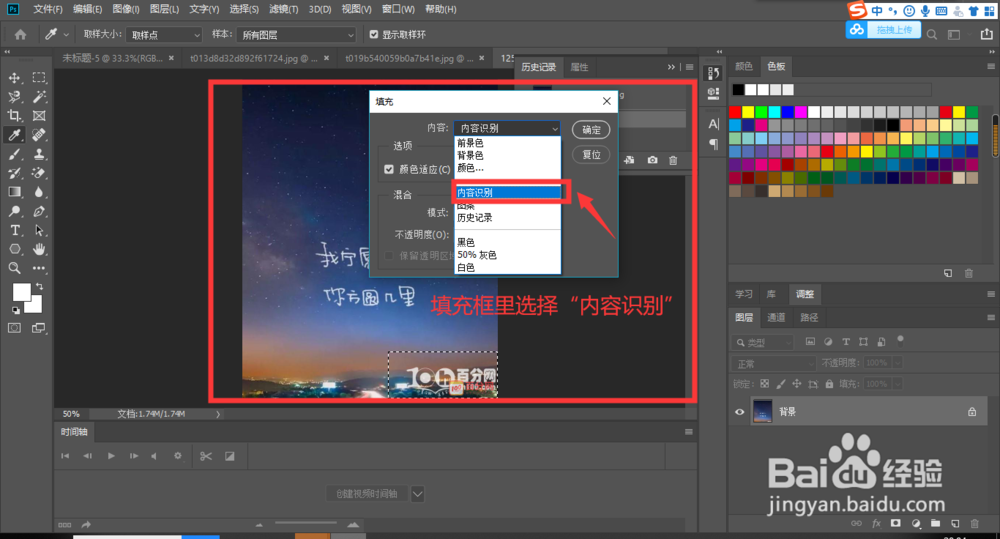This screenshot has width=1000, height=539.
Task: Open the Sample Size dropdown
Action: coord(164,34)
